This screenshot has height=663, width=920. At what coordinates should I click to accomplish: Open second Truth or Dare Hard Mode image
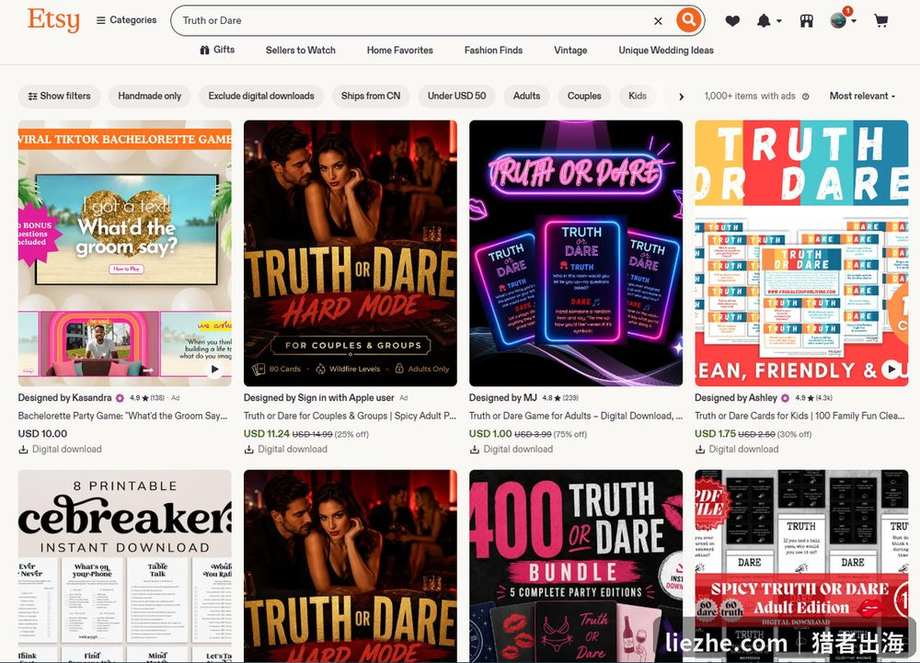tap(350, 566)
